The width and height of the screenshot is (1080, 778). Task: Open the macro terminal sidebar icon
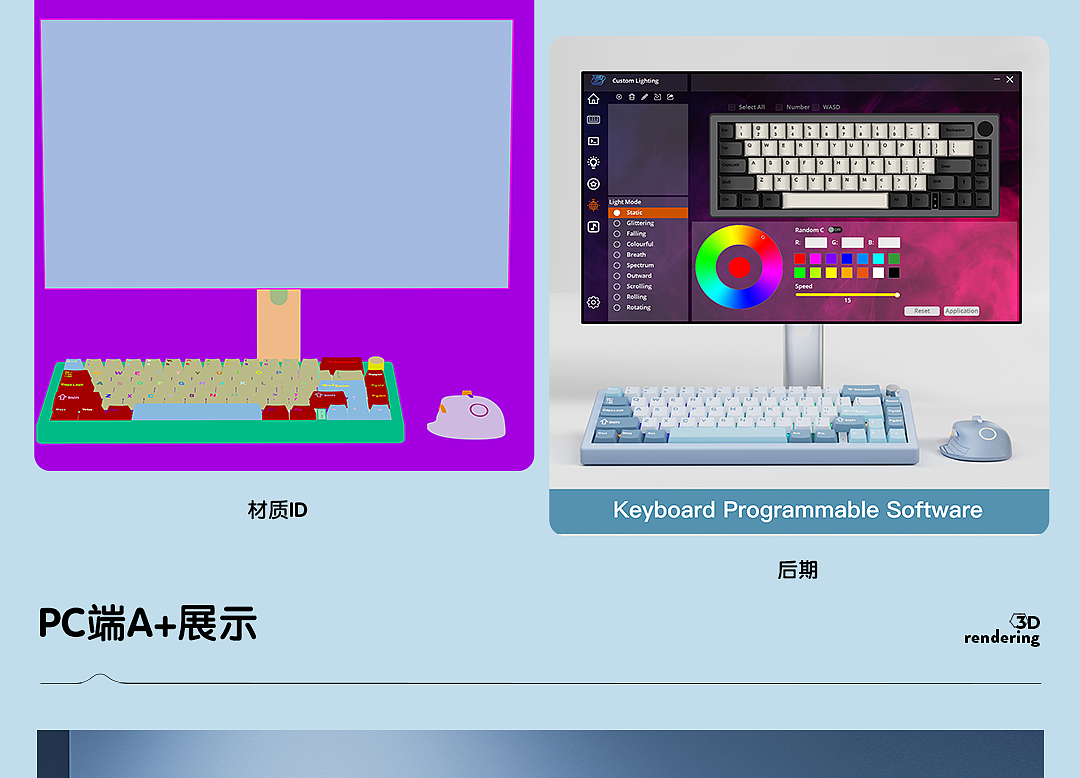click(x=593, y=141)
